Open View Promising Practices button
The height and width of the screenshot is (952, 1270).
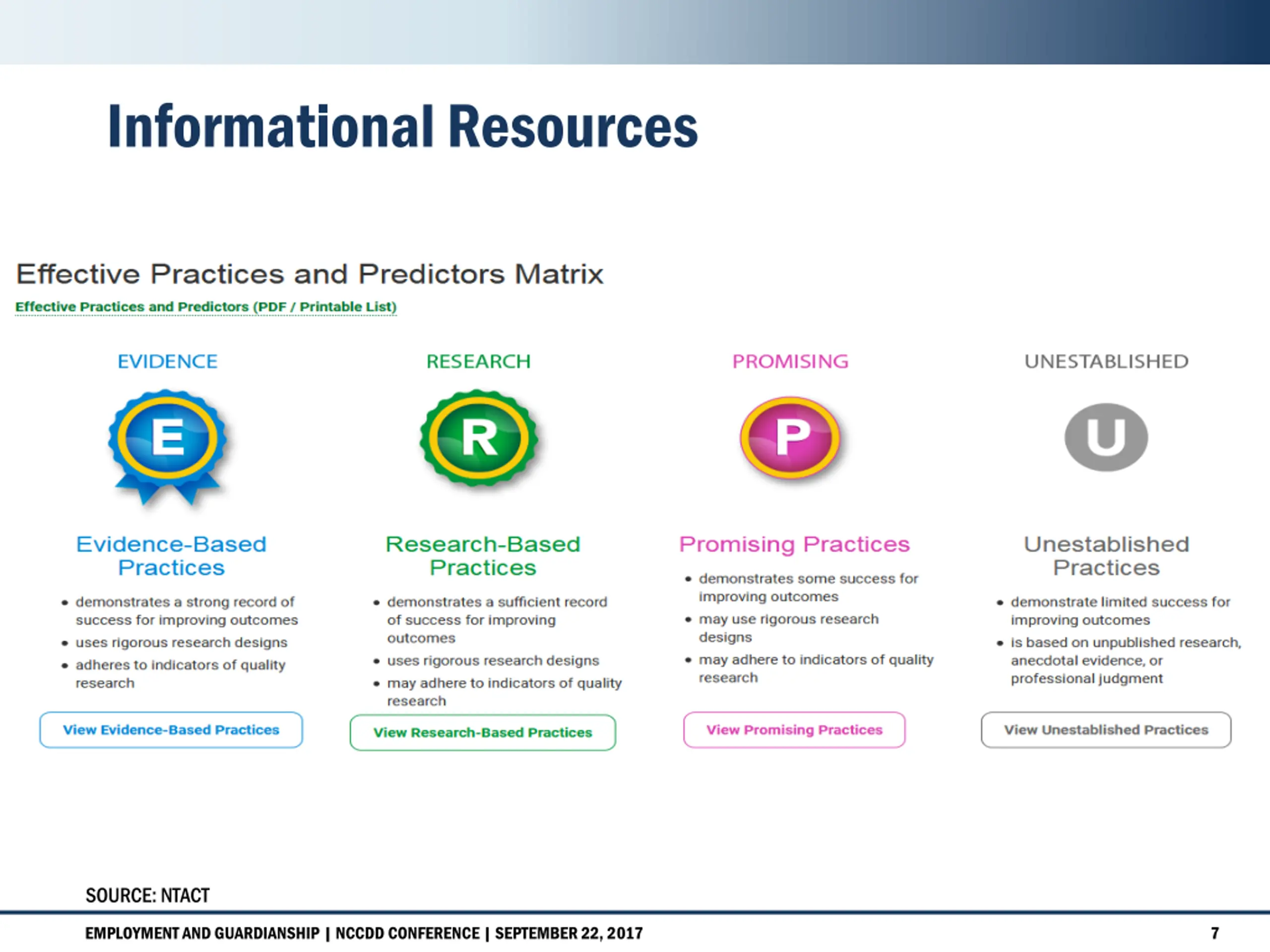pyautogui.click(x=794, y=730)
